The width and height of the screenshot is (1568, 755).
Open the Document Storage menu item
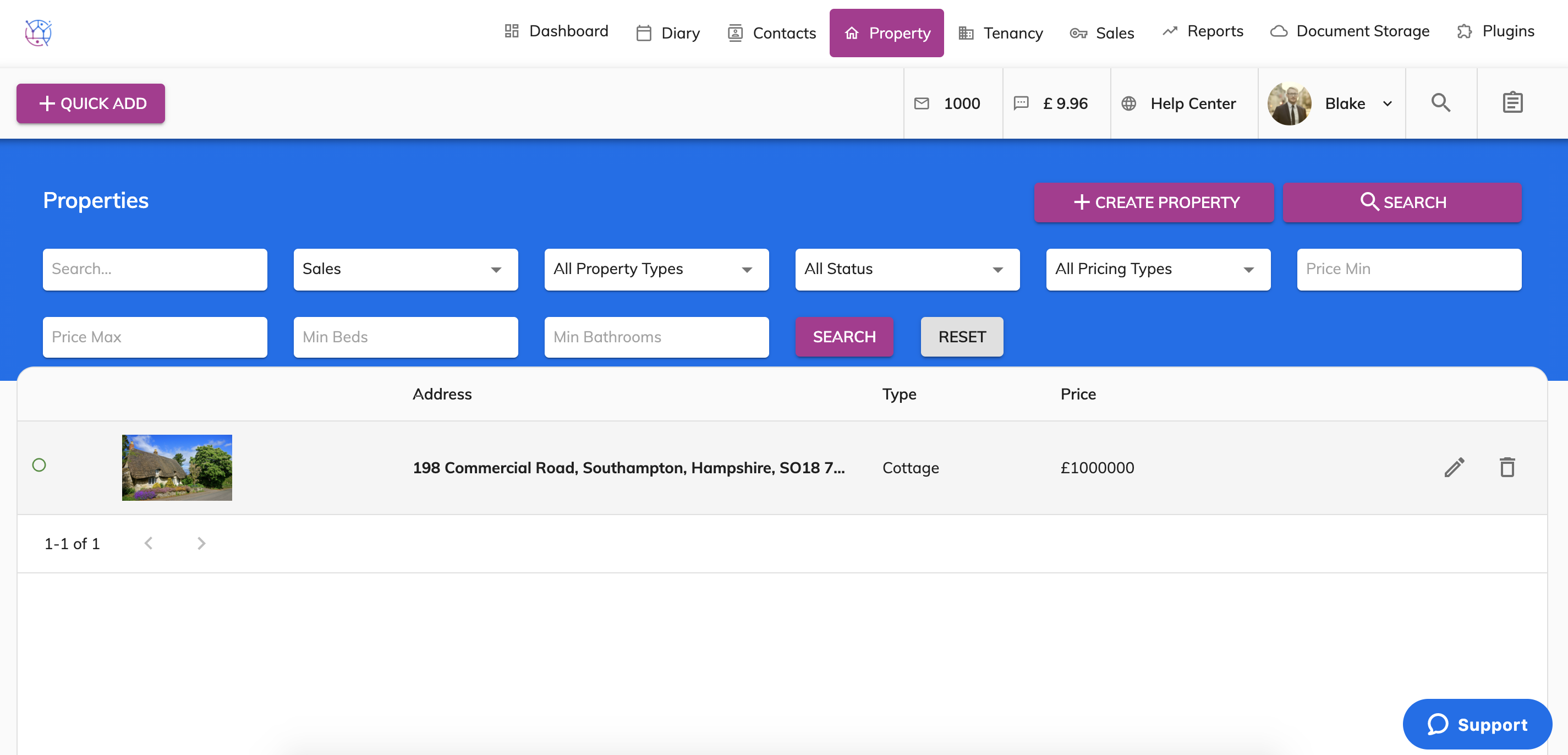[x=1350, y=31]
